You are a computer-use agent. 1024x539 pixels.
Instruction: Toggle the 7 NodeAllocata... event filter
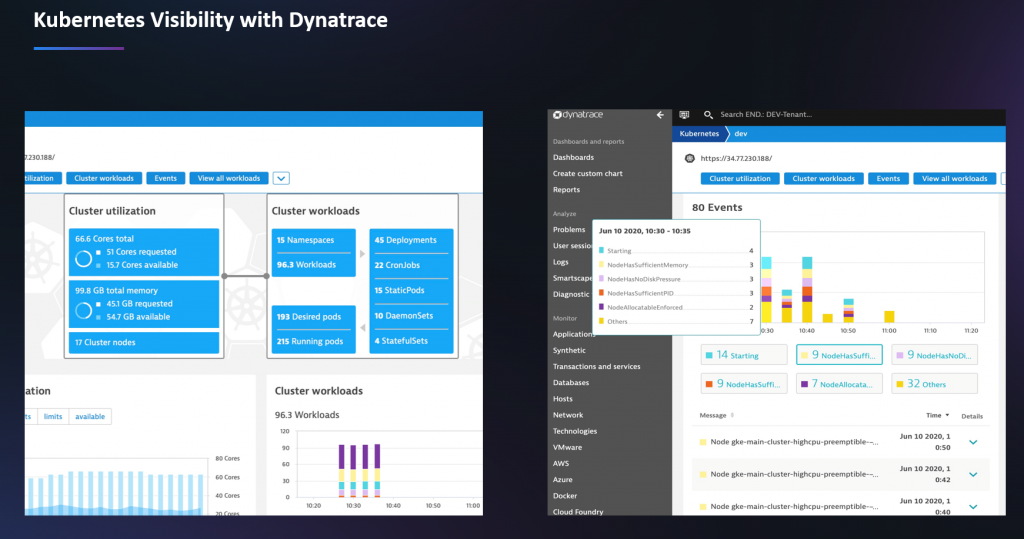(x=839, y=384)
